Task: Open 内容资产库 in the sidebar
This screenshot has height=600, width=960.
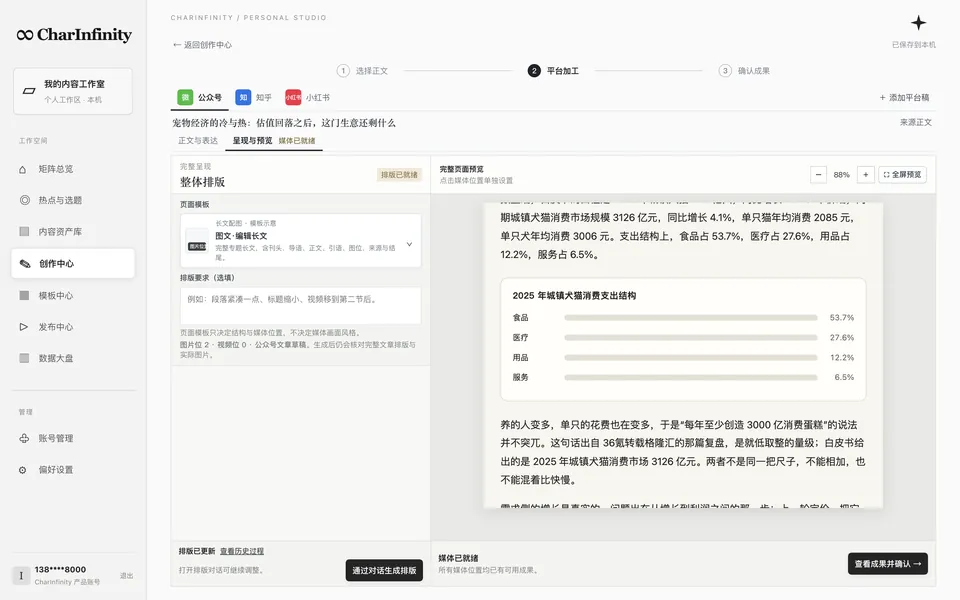Action: [x=73, y=231]
